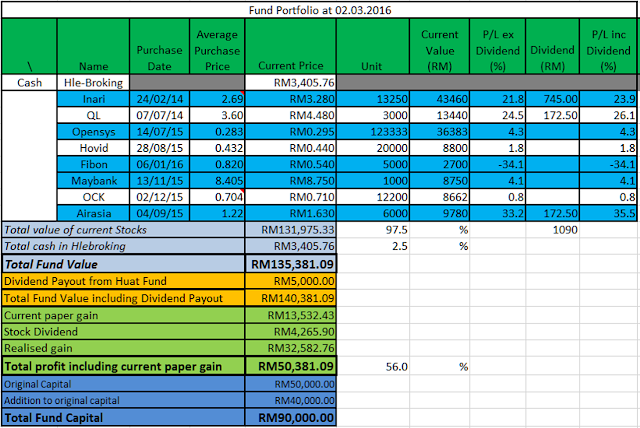Click the Purchase Date column header
The image size is (640, 428).
coord(160,46)
